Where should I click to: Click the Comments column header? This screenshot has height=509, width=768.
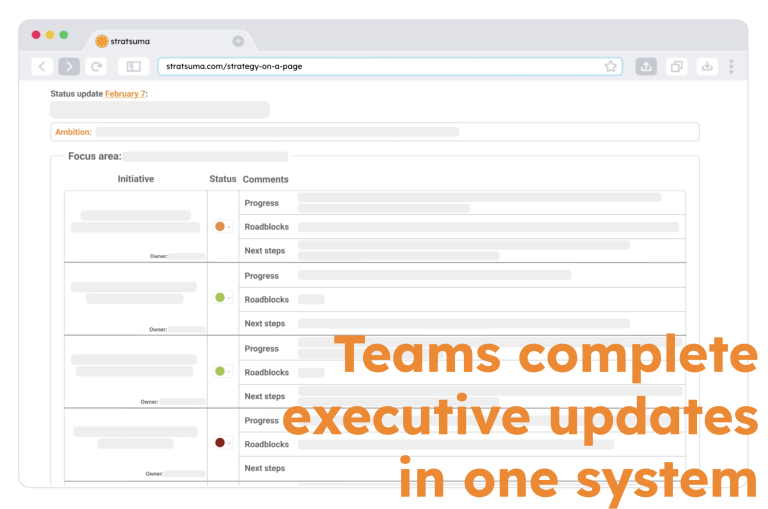[x=265, y=179]
